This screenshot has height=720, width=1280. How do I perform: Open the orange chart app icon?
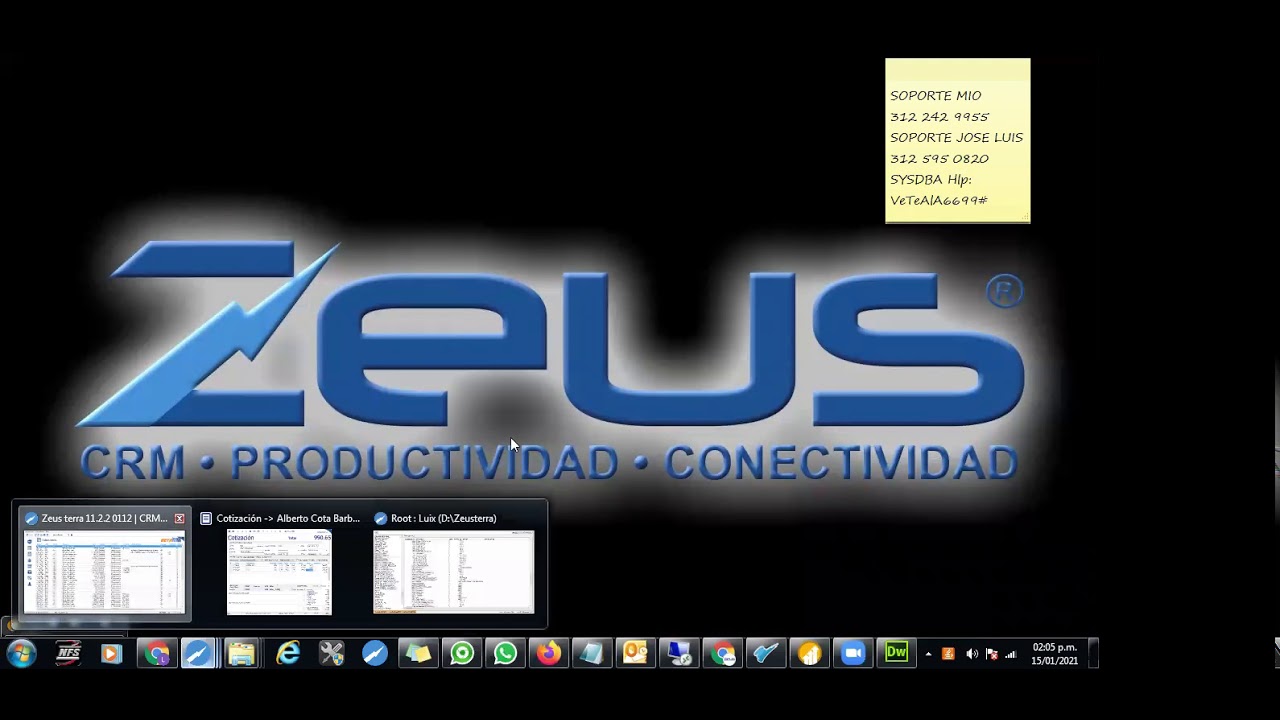click(809, 654)
